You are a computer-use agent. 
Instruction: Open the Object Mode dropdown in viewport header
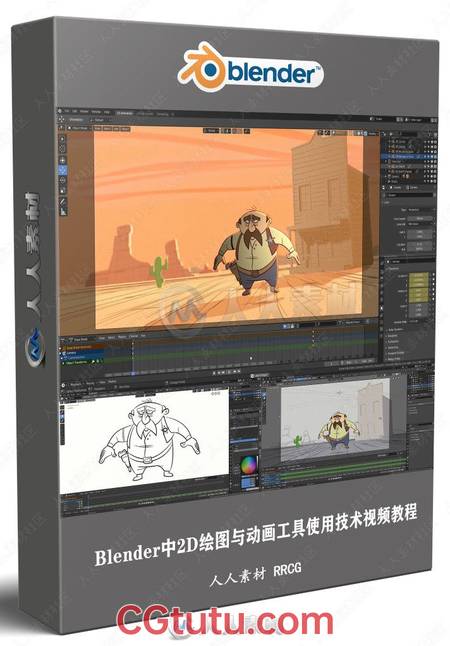pos(80,128)
